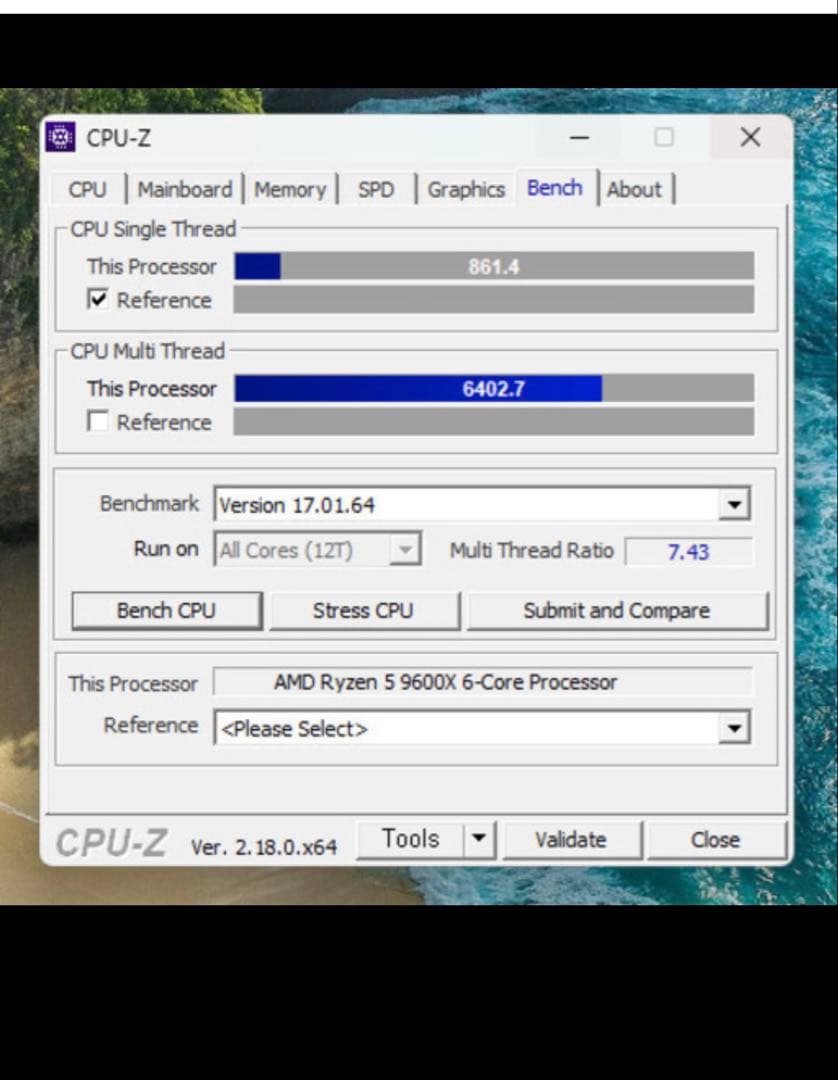Click the Bench CPU button
The height and width of the screenshot is (1080, 838).
[x=166, y=610]
